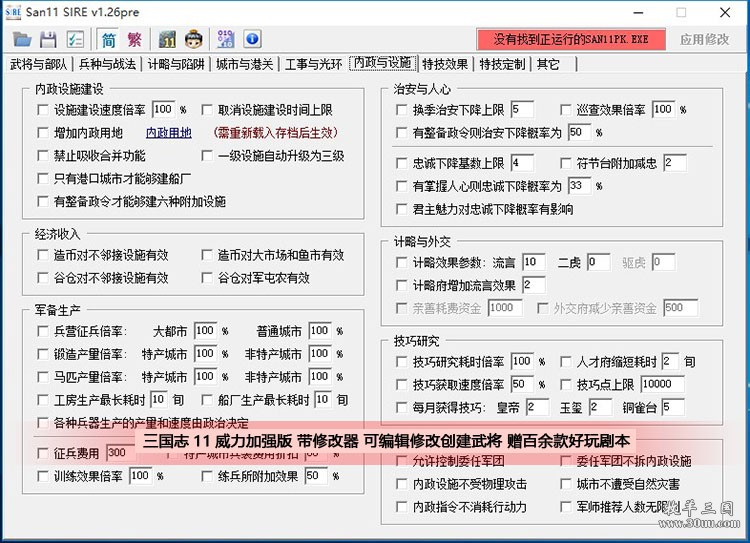
Task: Open the 工事与光环 tab
Action: pyautogui.click(x=313, y=64)
